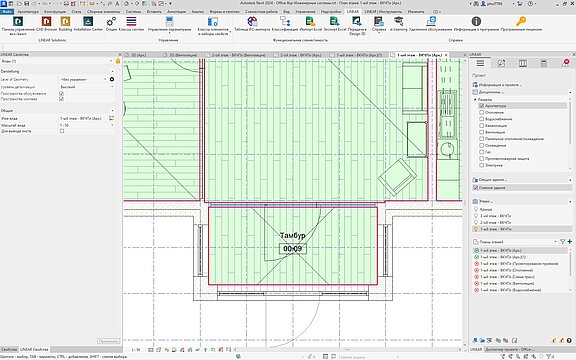Click the filter funnel icon for floor plans

point(562,242)
